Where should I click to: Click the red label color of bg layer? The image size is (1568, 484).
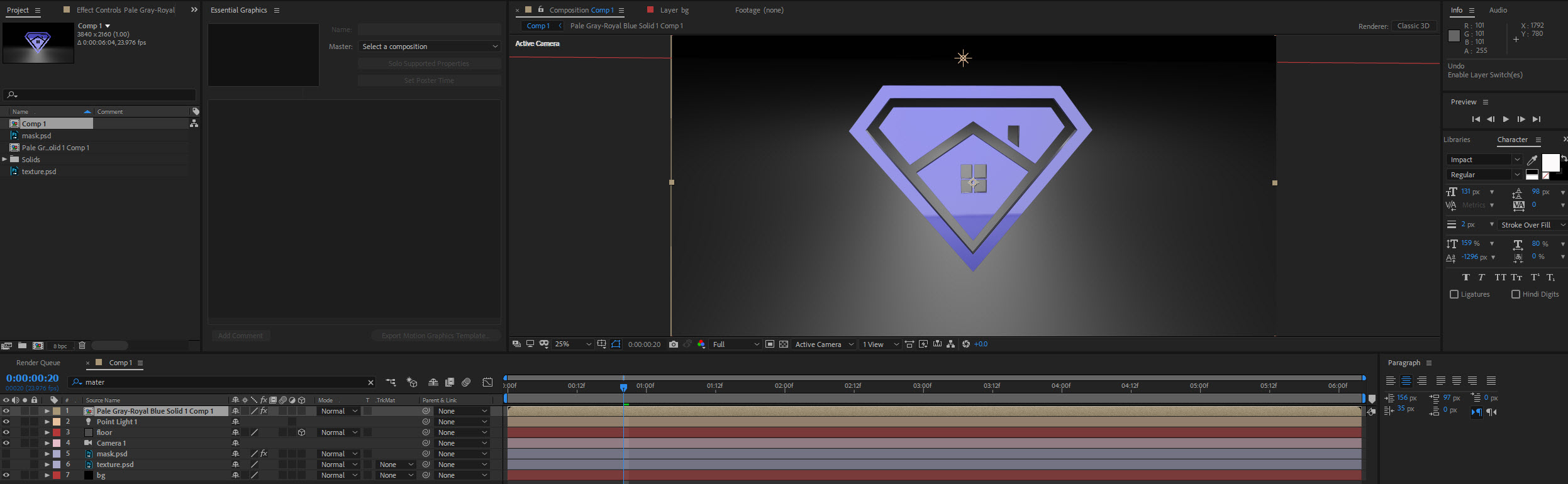[57, 475]
